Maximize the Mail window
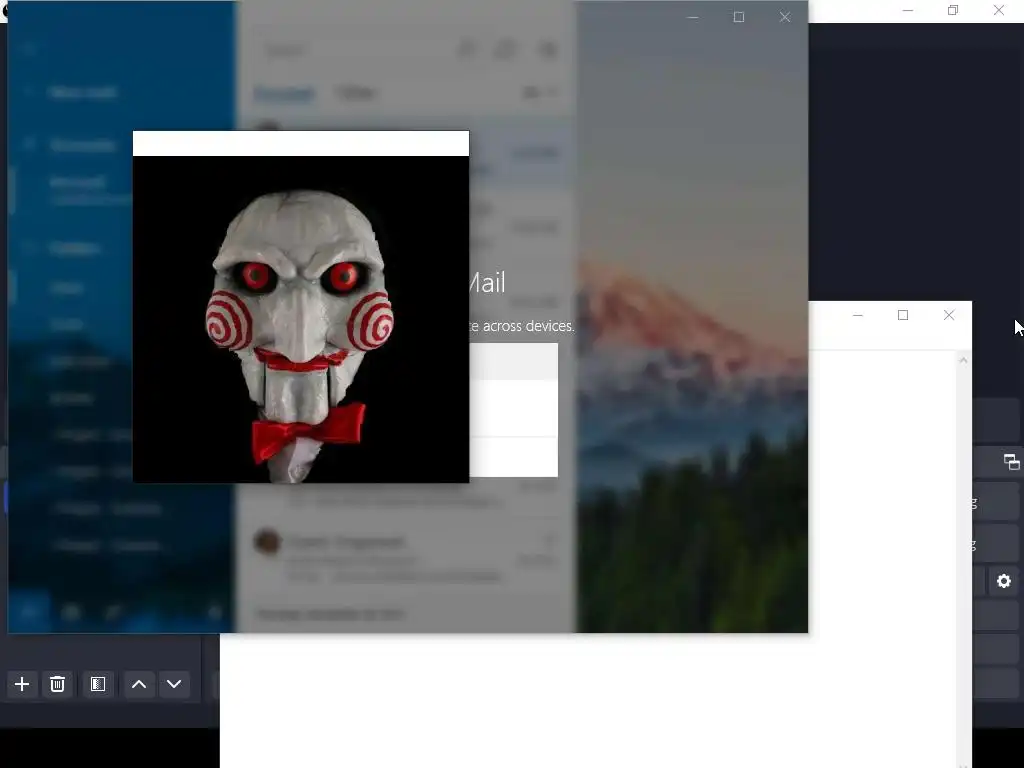The height and width of the screenshot is (768, 1024). [739, 17]
